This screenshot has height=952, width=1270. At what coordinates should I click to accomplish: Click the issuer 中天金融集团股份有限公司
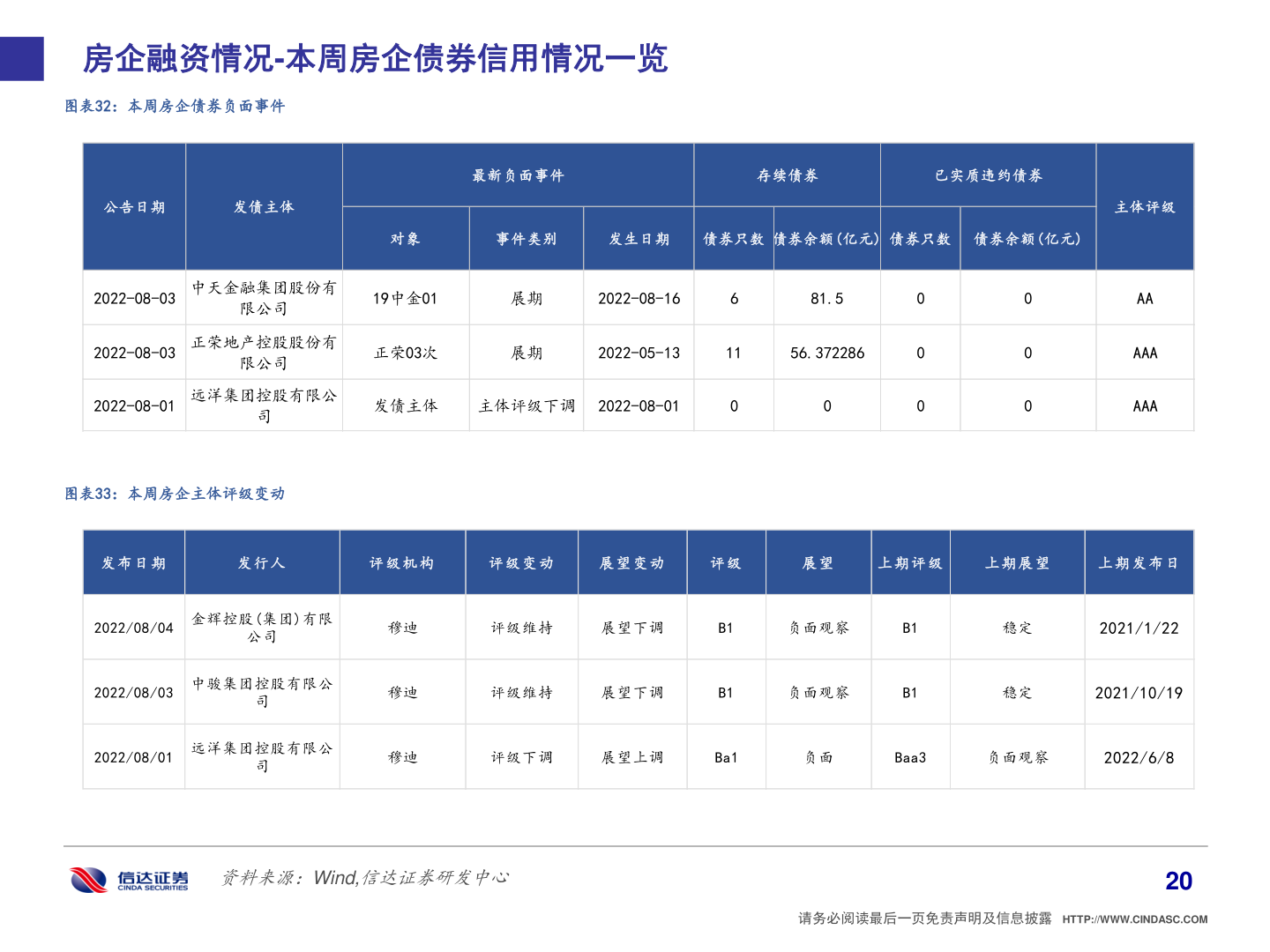264,297
